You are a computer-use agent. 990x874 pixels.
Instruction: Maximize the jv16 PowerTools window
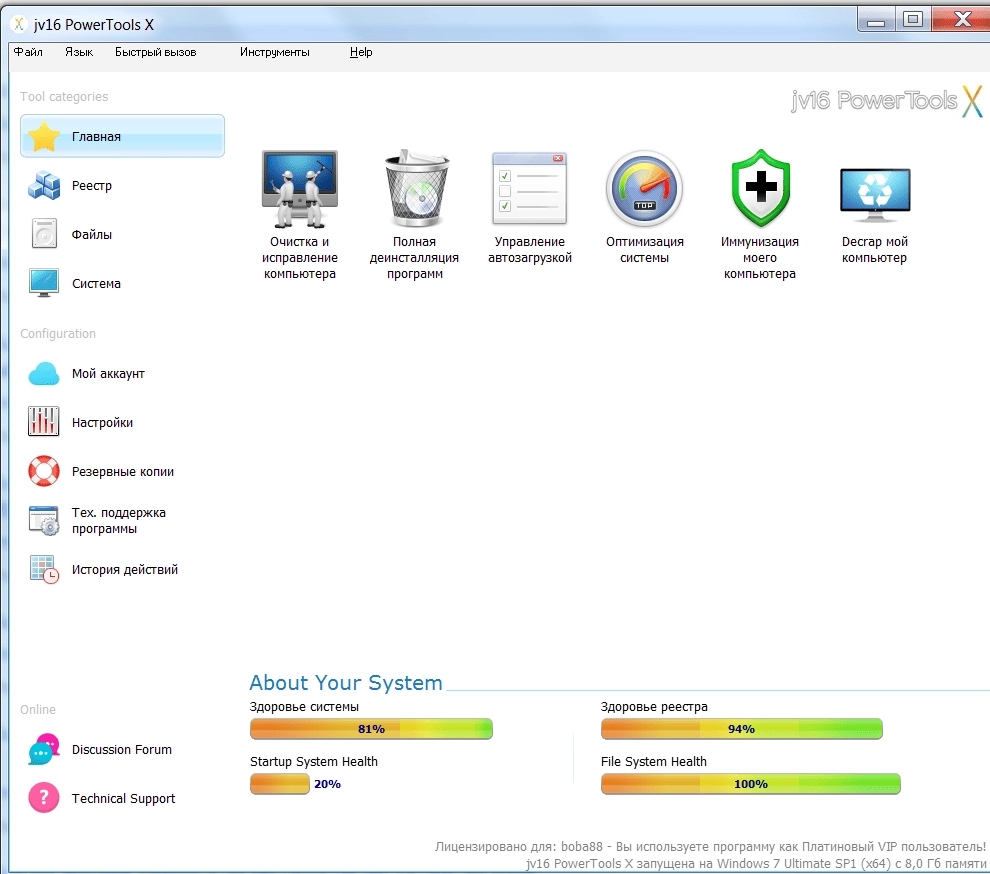coord(912,20)
